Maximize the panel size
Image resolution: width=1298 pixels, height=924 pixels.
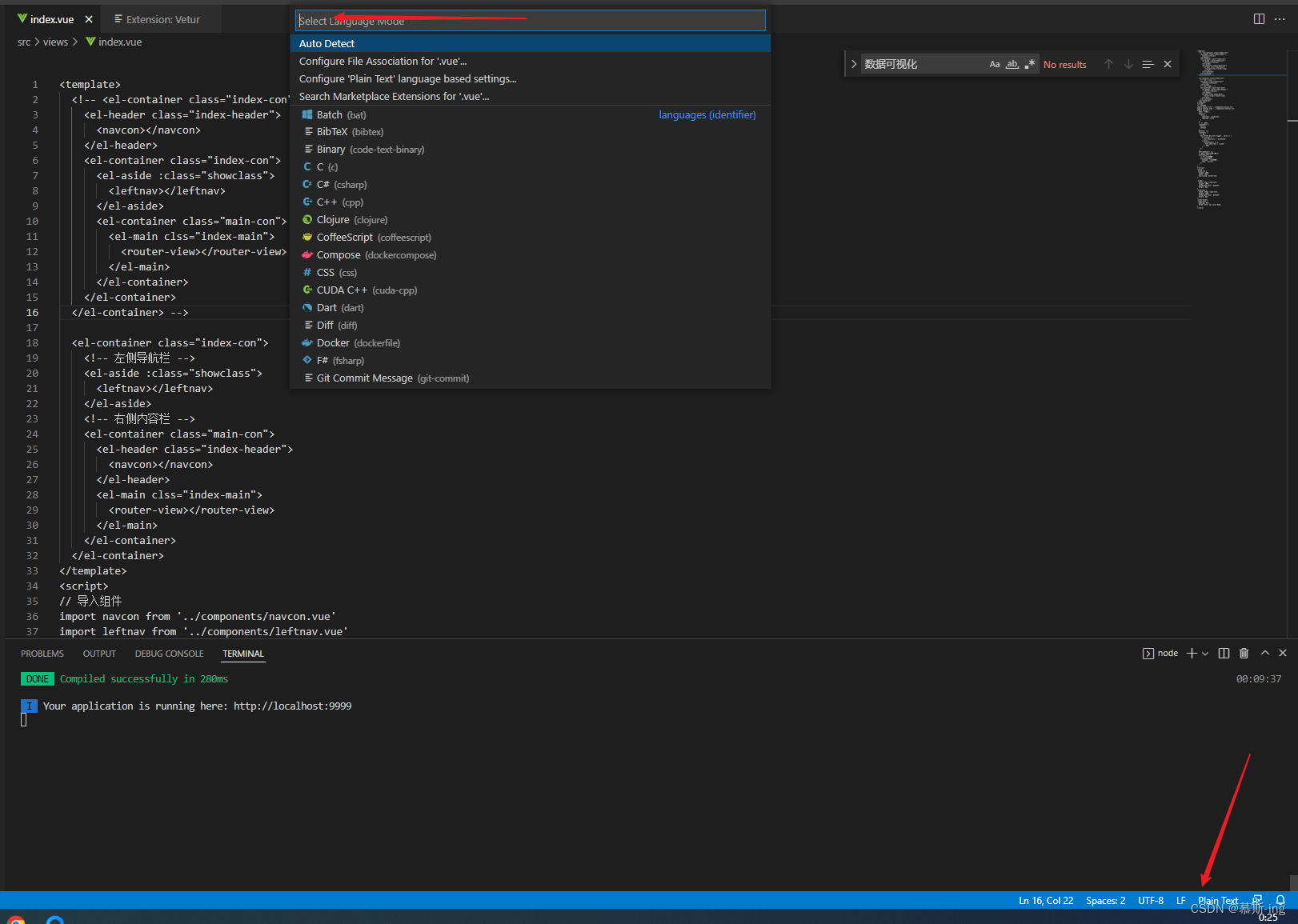point(1265,654)
